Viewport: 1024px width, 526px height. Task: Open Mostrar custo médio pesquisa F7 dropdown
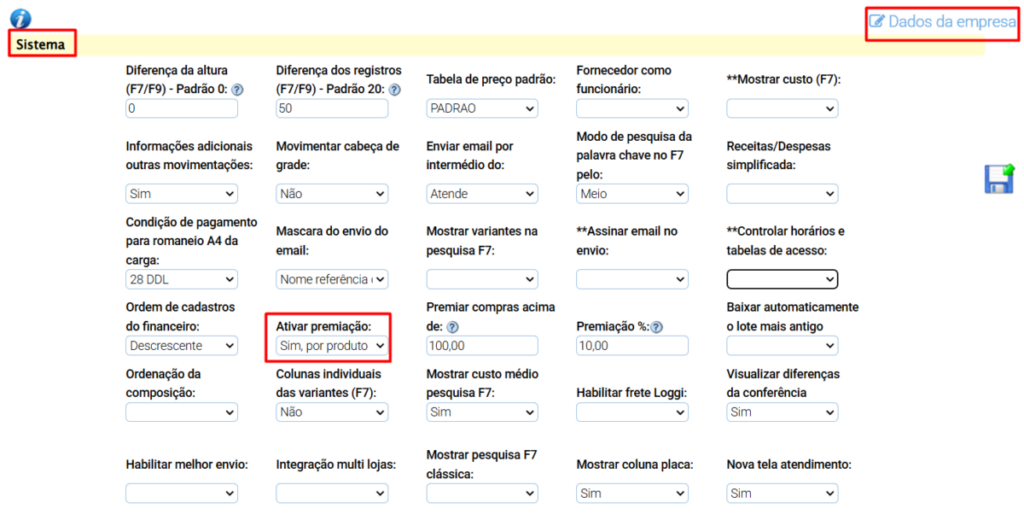482,412
